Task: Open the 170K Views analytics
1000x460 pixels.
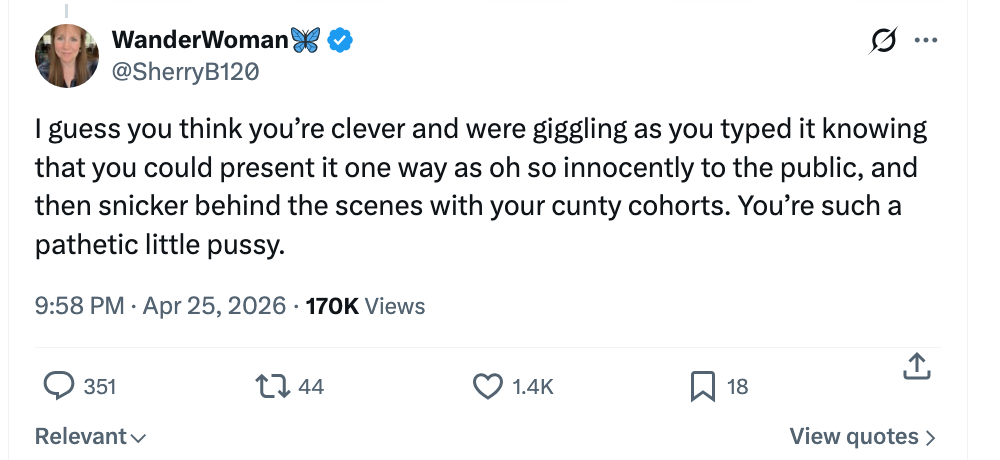Action: 365,306
